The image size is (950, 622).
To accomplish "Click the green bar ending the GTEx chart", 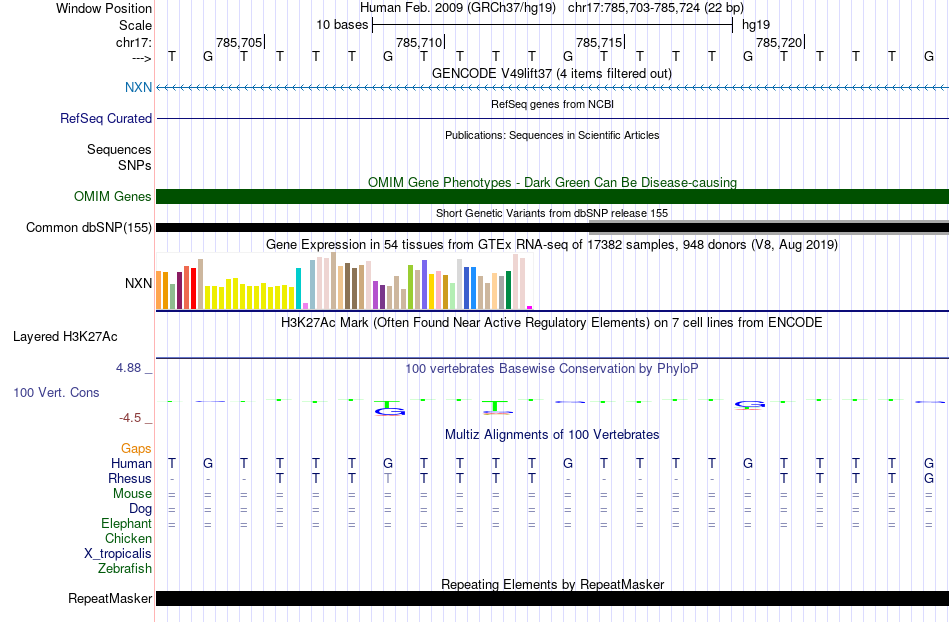I will [x=508, y=290].
